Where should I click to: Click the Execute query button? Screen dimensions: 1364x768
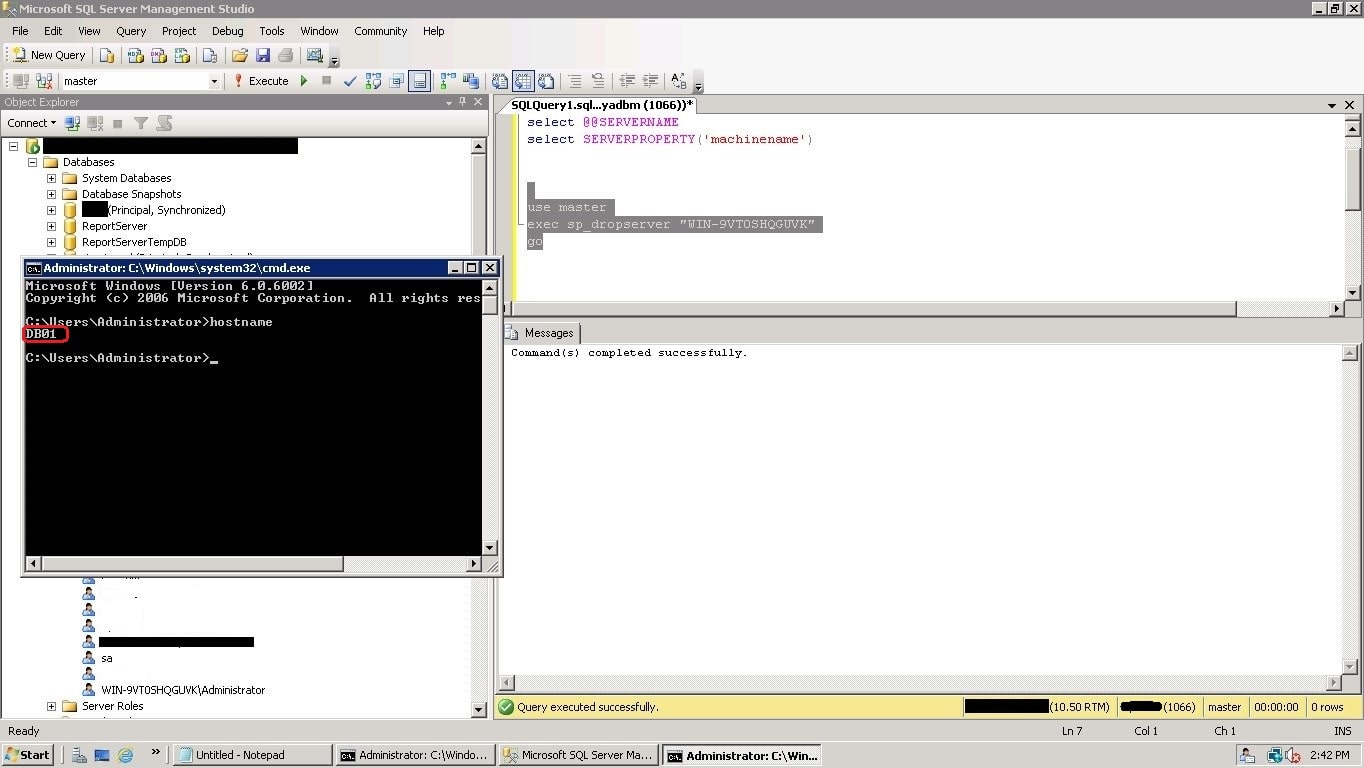pos(261,81)
